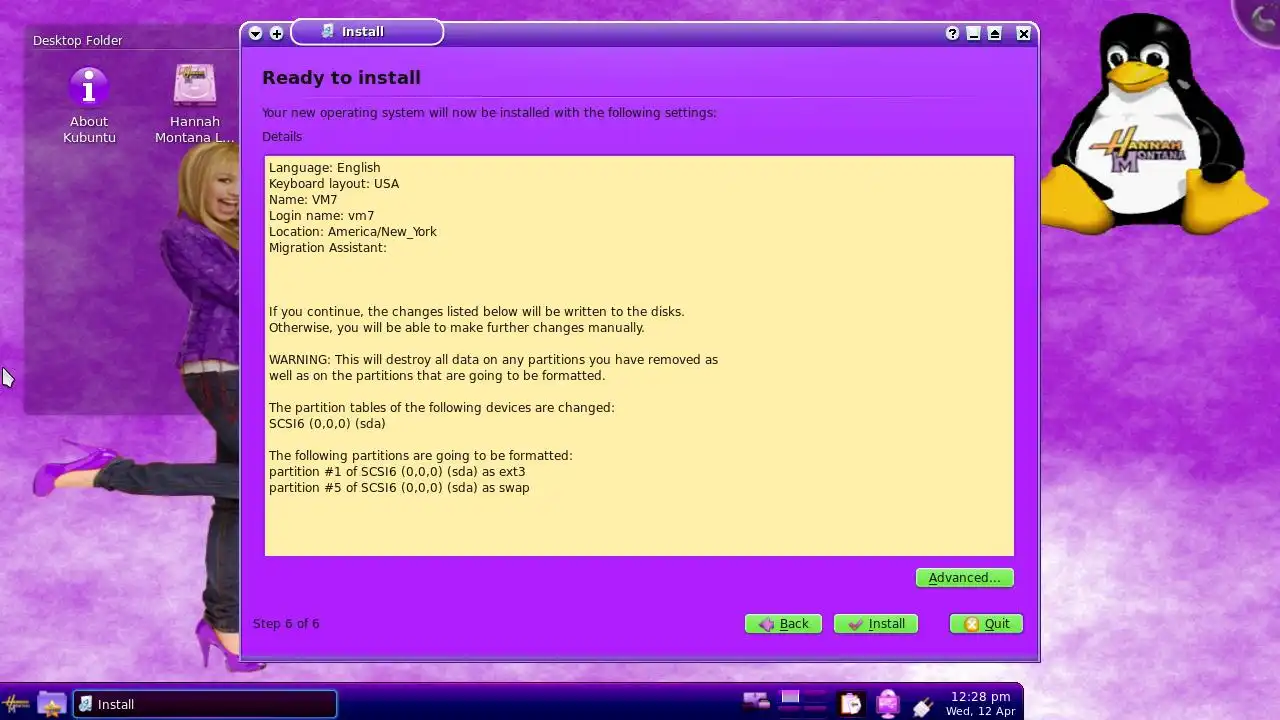Viewport: 1280px width, 720px height.
Task: Select the Install taskbar entry
Action: (205, 704)
